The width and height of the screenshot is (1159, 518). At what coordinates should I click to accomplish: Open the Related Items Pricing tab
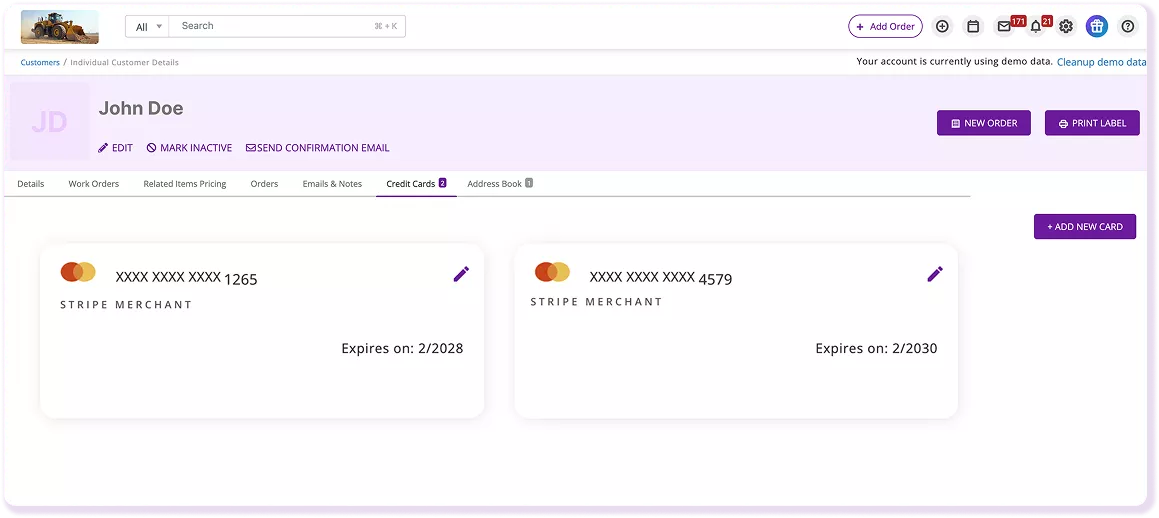(185, 184)
